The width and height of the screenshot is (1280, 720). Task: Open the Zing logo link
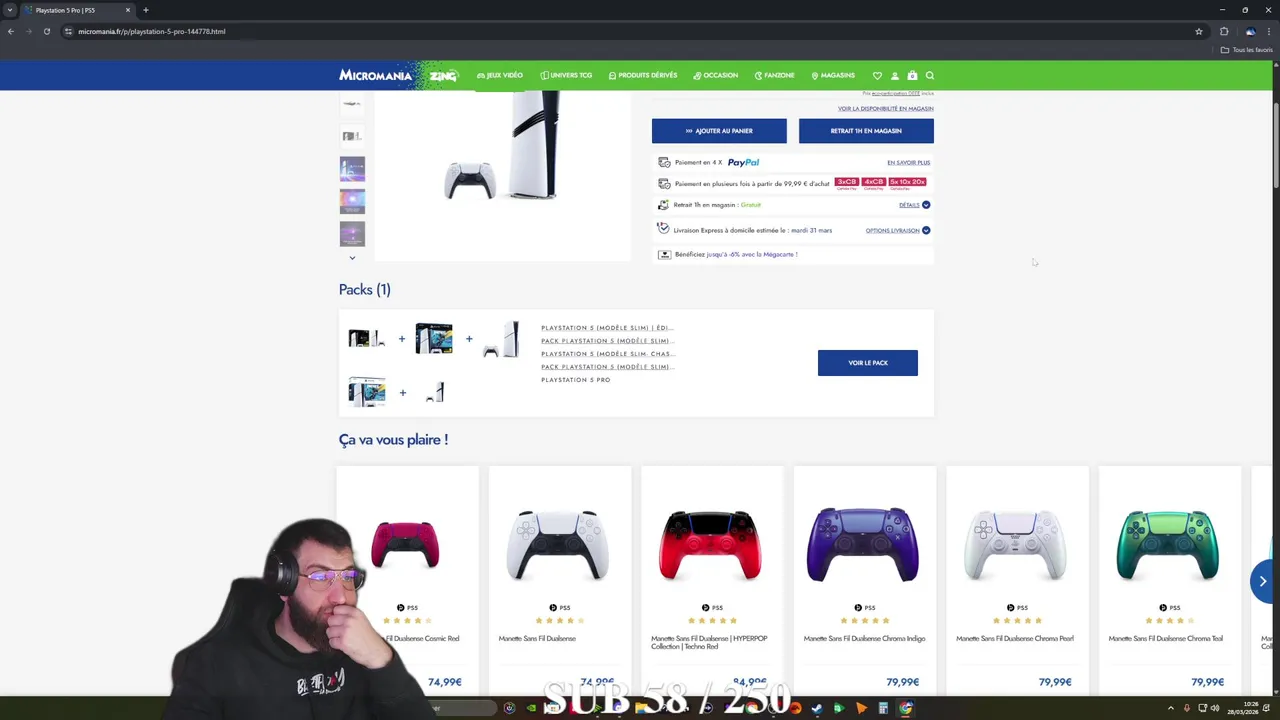tap(443, 76)
